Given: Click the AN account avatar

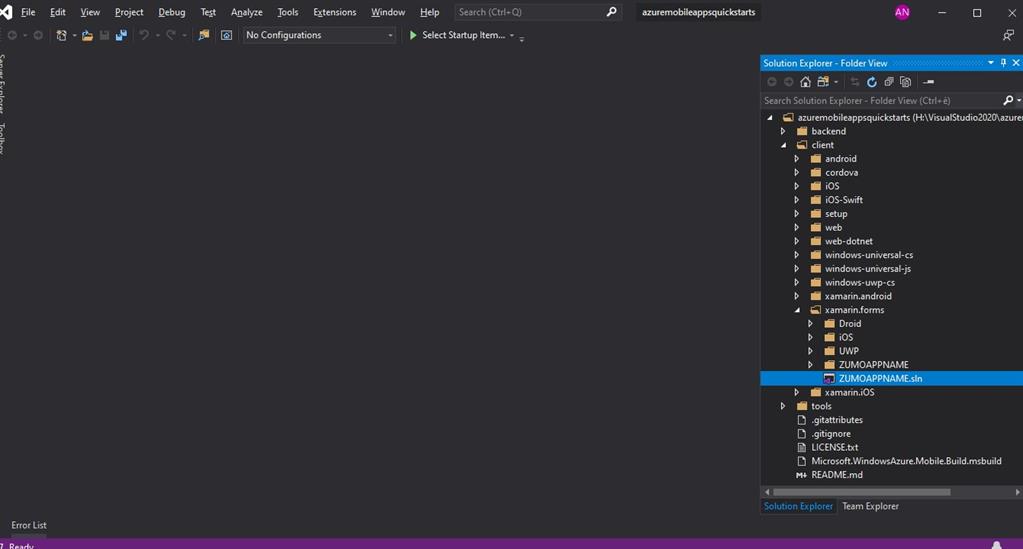Looking at the screenshot, I should 902,12.
